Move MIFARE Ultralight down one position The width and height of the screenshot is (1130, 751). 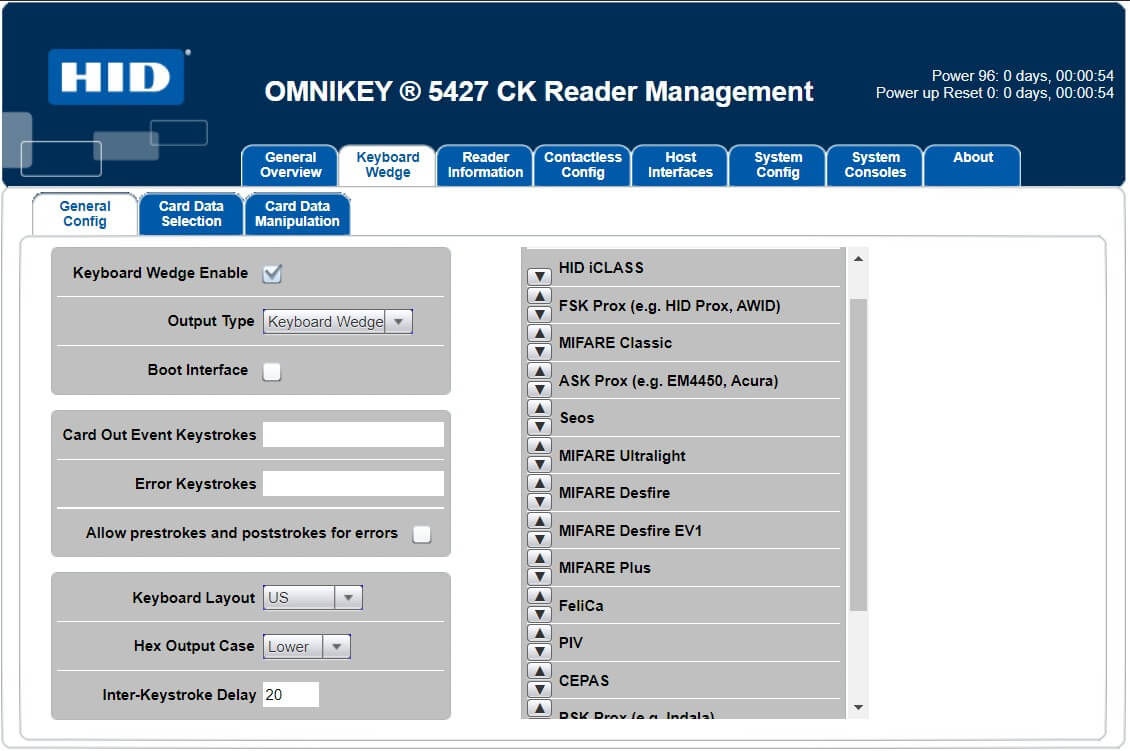540,464
